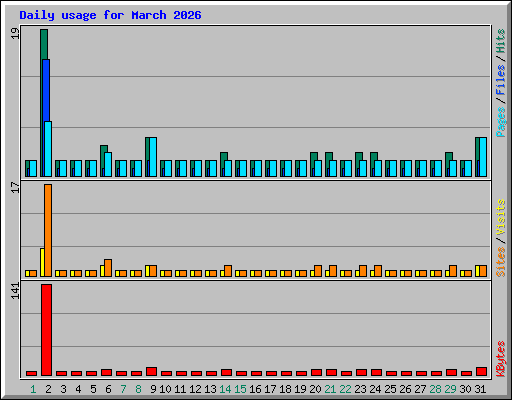
Task: Click the green day label '22'
Action: (x=345, y=389)
